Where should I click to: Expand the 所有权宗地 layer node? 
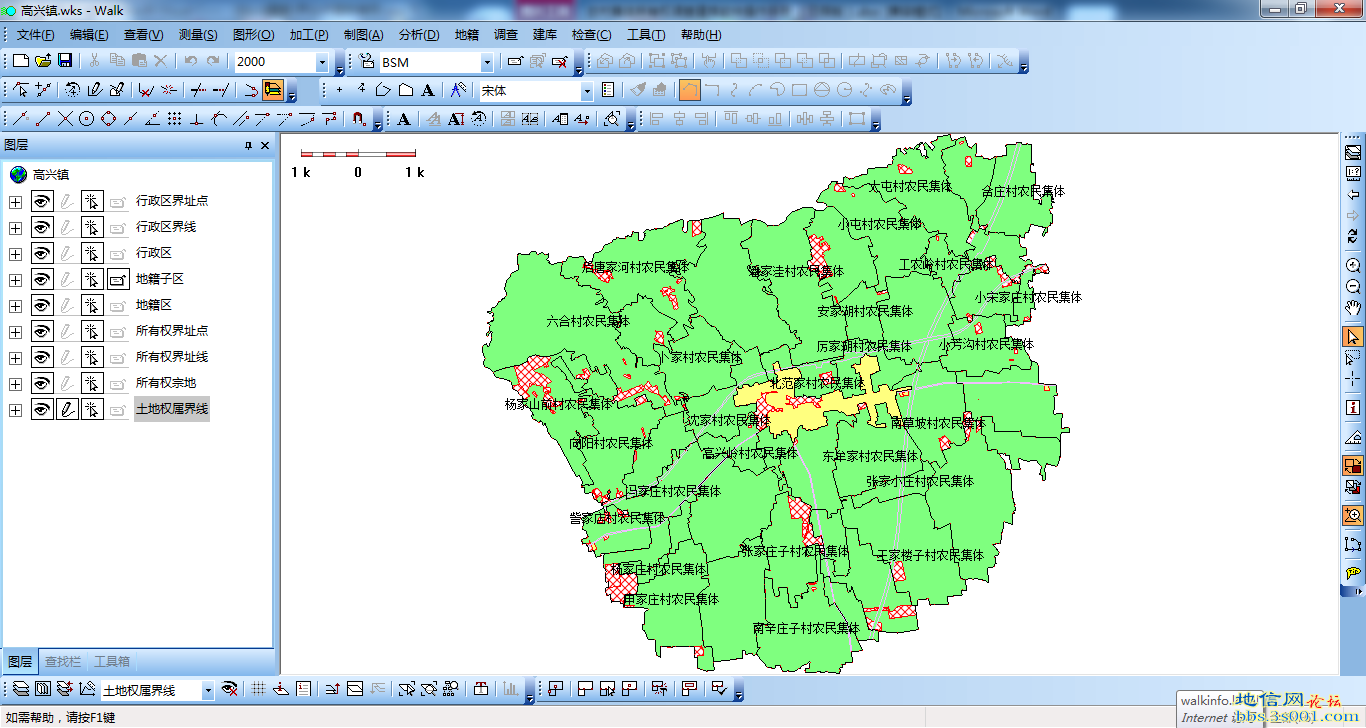coord(15,383)
